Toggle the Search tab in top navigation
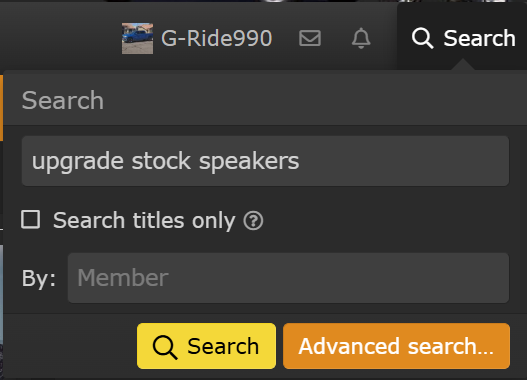Screen dimensions: 527x380 point(462,38)
